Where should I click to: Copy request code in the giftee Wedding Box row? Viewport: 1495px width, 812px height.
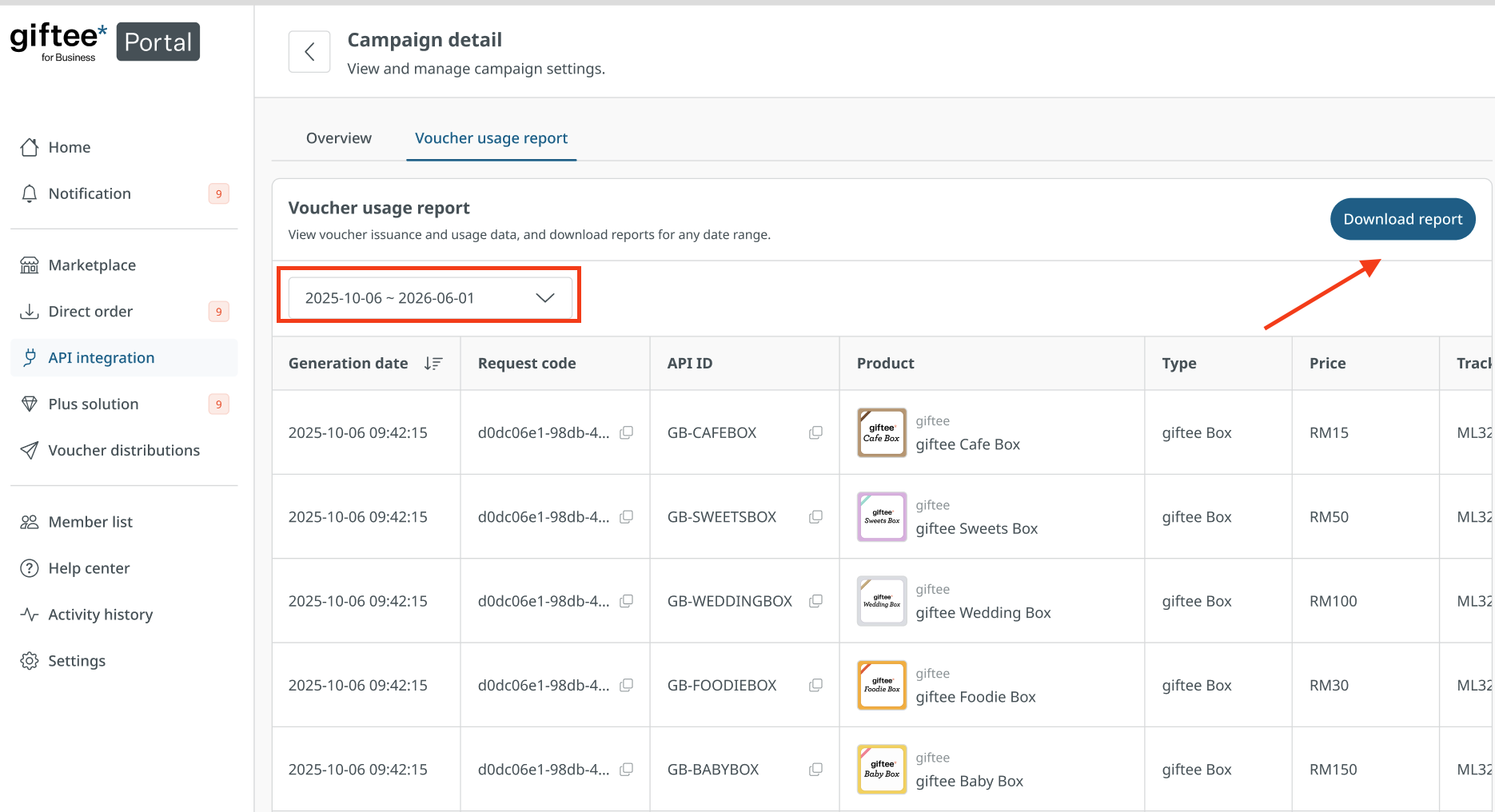pos(627,601)
